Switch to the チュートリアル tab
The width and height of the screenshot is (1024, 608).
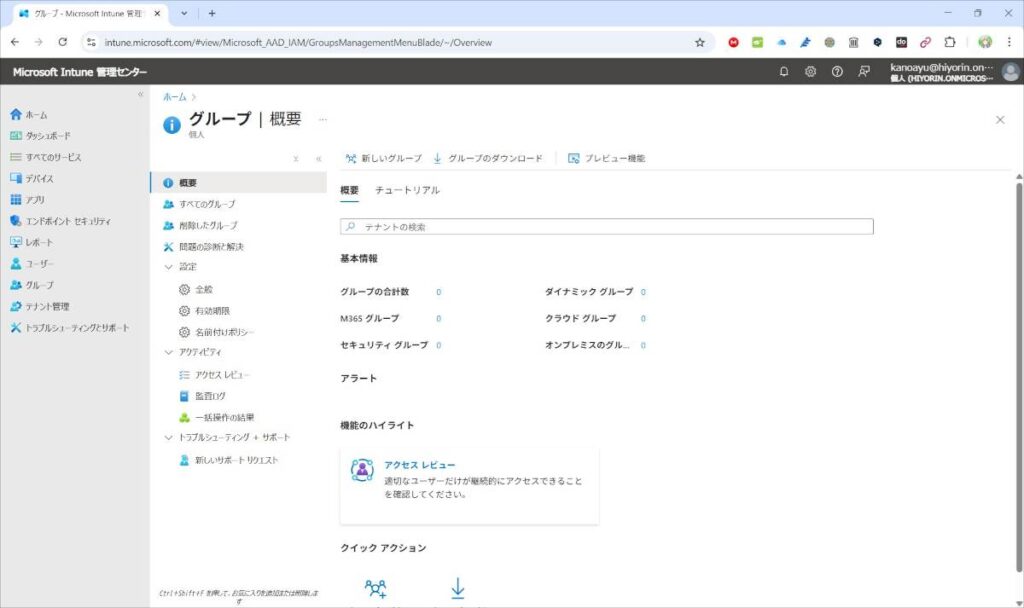(x=407, y=191)
